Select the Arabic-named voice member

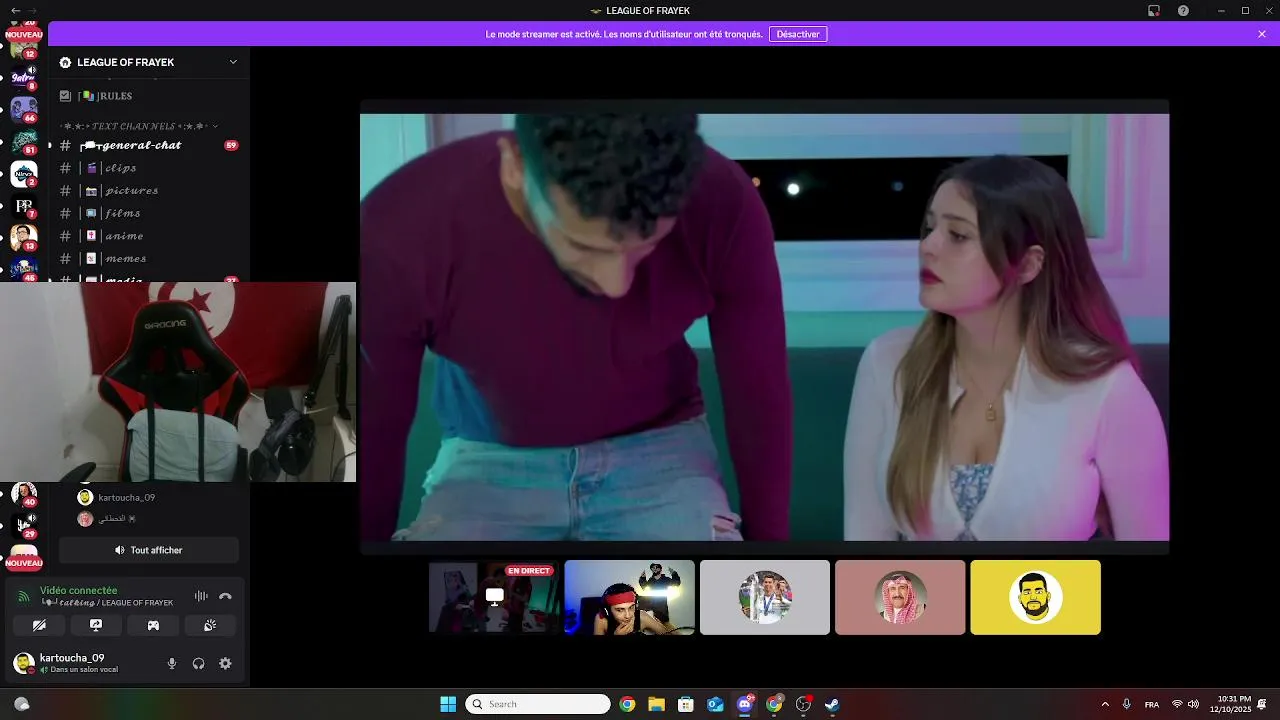(107, 519)
